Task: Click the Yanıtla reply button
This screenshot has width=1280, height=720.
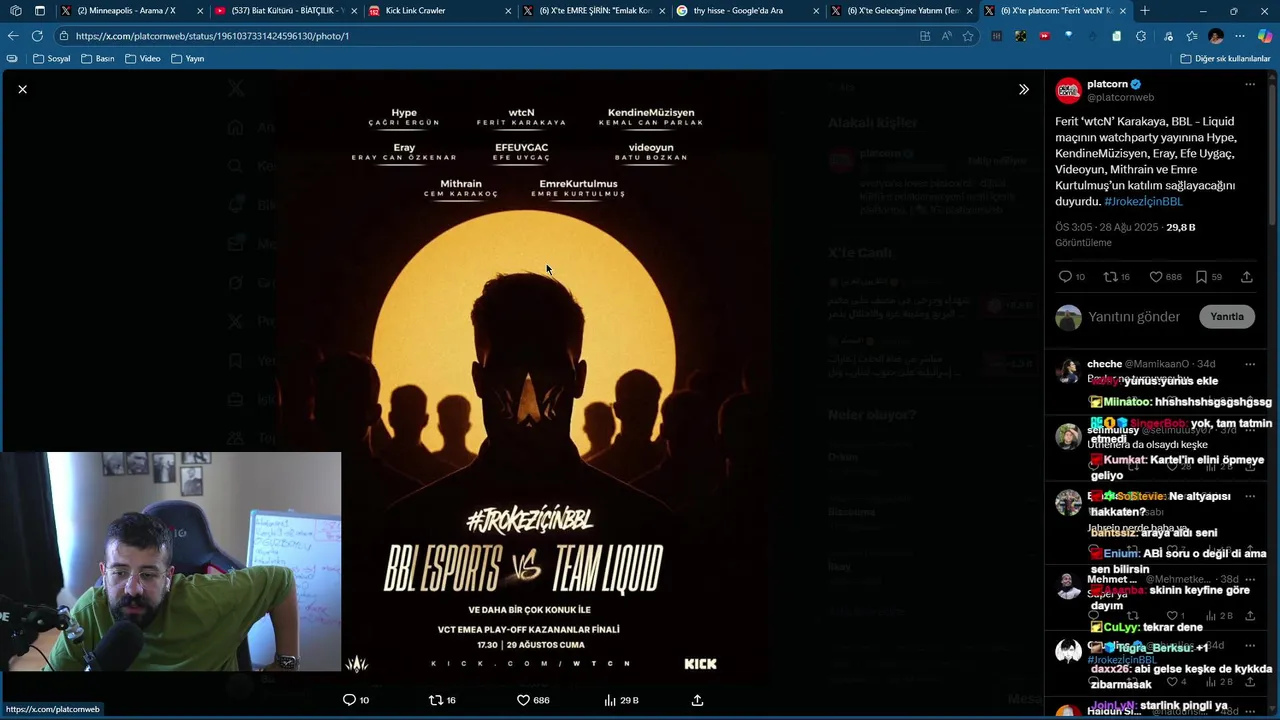Action: tap(1227, 317)
